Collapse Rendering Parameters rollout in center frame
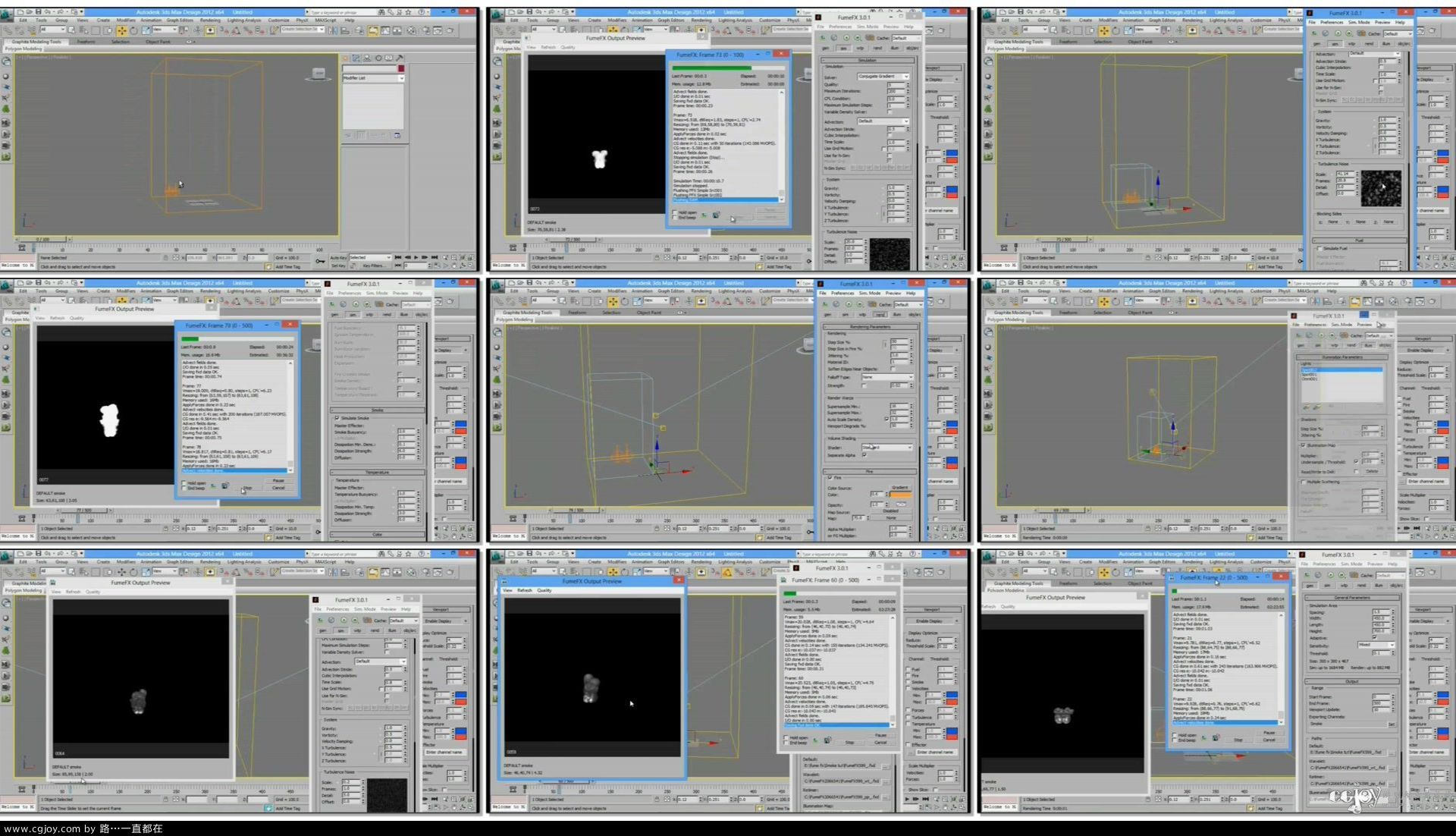The height and width of the screenshot is (836, 1456). click(x=870, y=327)
